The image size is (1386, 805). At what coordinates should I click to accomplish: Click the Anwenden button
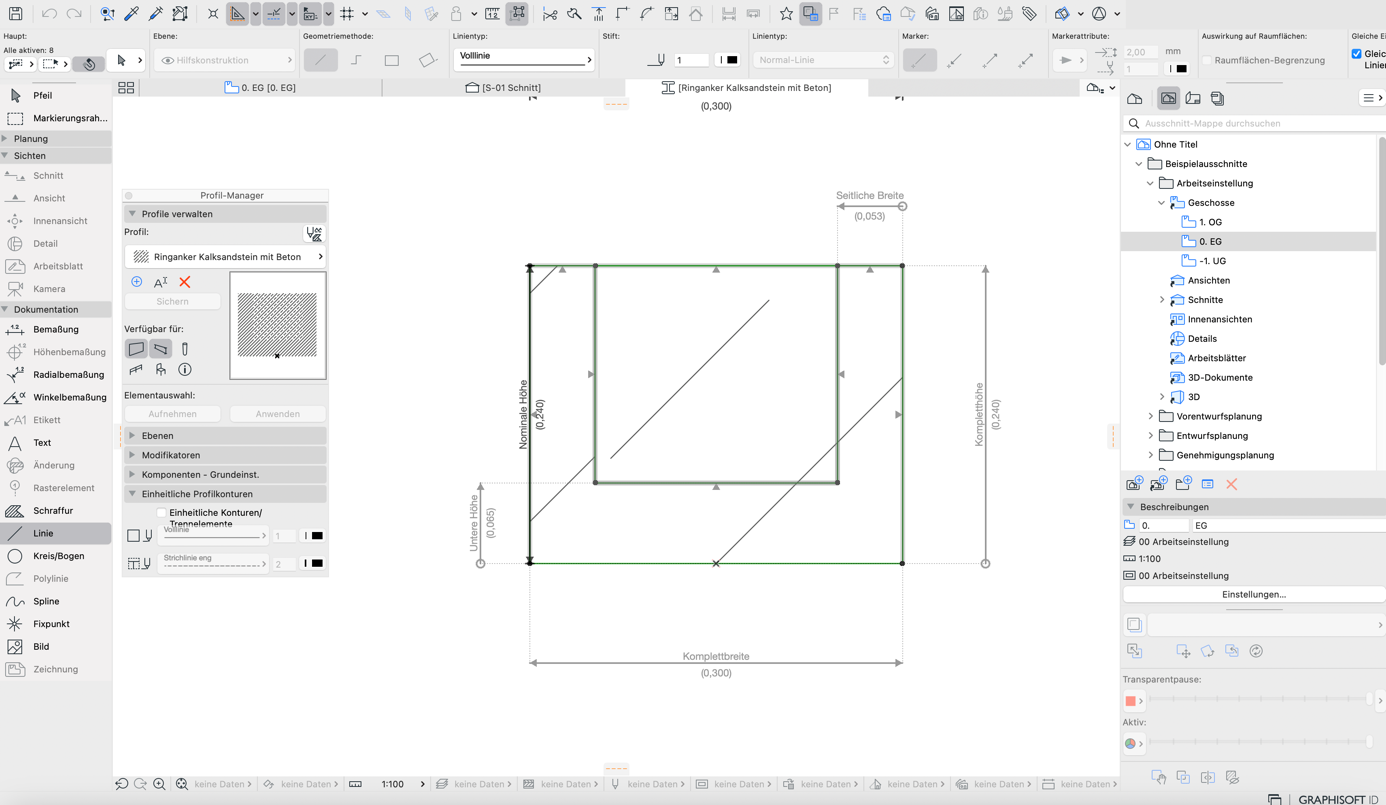tap(277, 414)
